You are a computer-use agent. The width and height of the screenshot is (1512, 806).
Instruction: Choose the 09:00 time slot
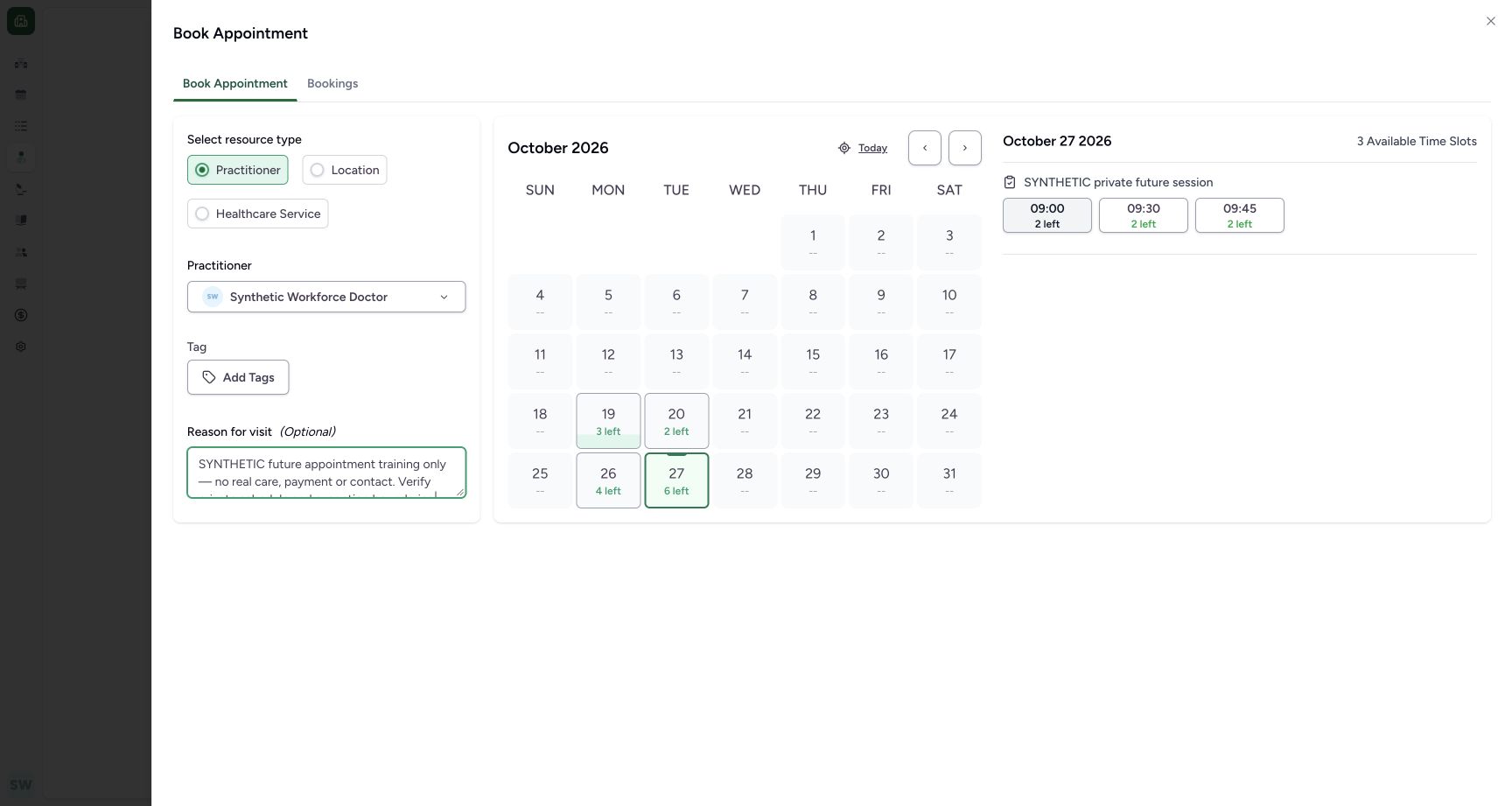pos(1047,215)
